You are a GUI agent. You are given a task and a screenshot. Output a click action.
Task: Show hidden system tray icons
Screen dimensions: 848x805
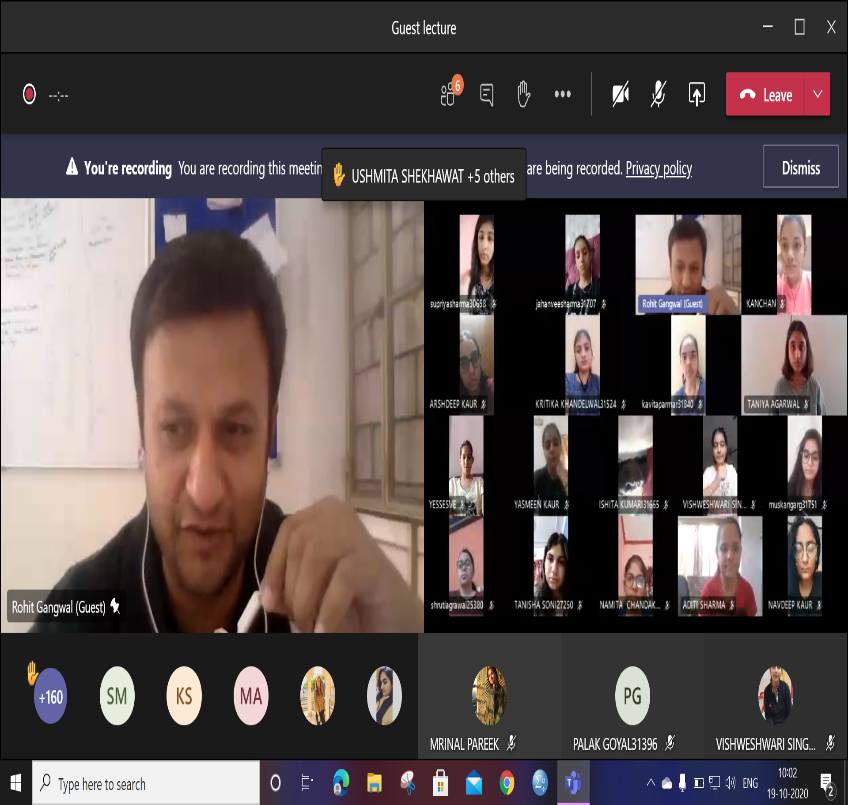pyautogui.click(x=651, y=783)
